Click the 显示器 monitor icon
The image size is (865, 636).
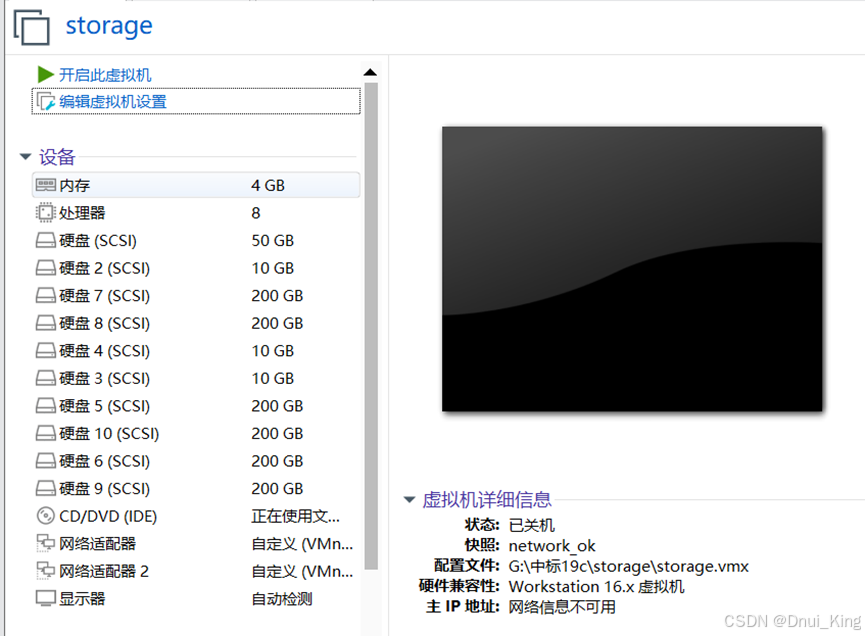(x=45, y=598)
